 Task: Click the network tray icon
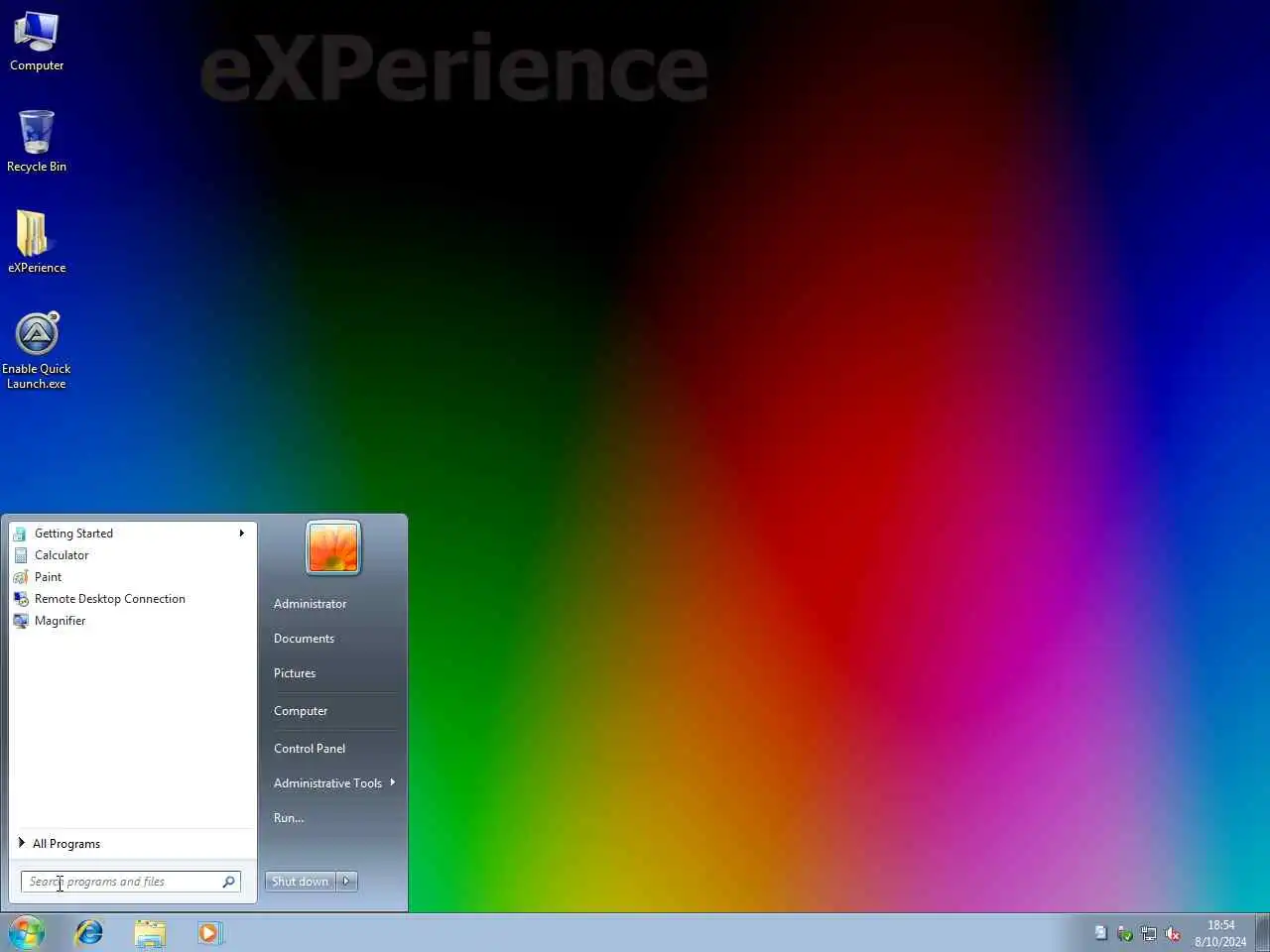[x=1149, y=933]
